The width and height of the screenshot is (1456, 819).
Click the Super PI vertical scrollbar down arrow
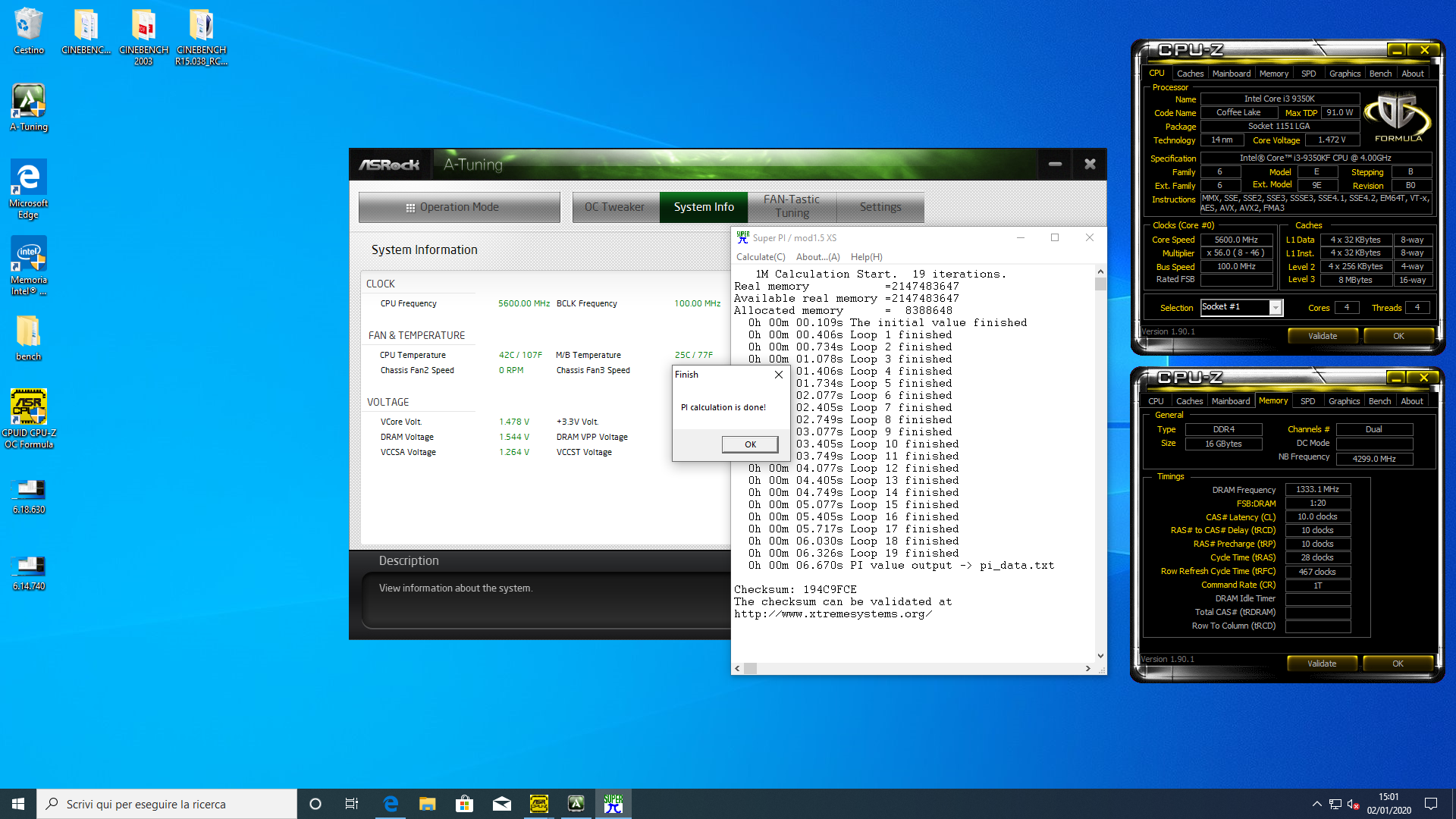(x=1100, y=656)
